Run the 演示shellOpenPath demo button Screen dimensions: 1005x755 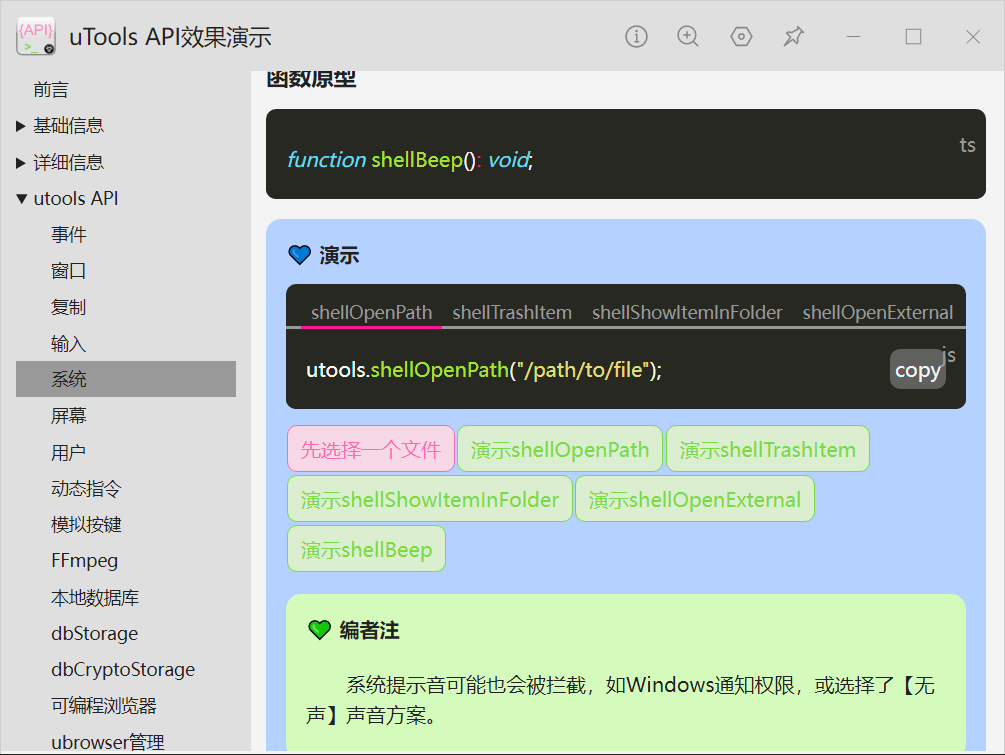(x=560, y=449)
